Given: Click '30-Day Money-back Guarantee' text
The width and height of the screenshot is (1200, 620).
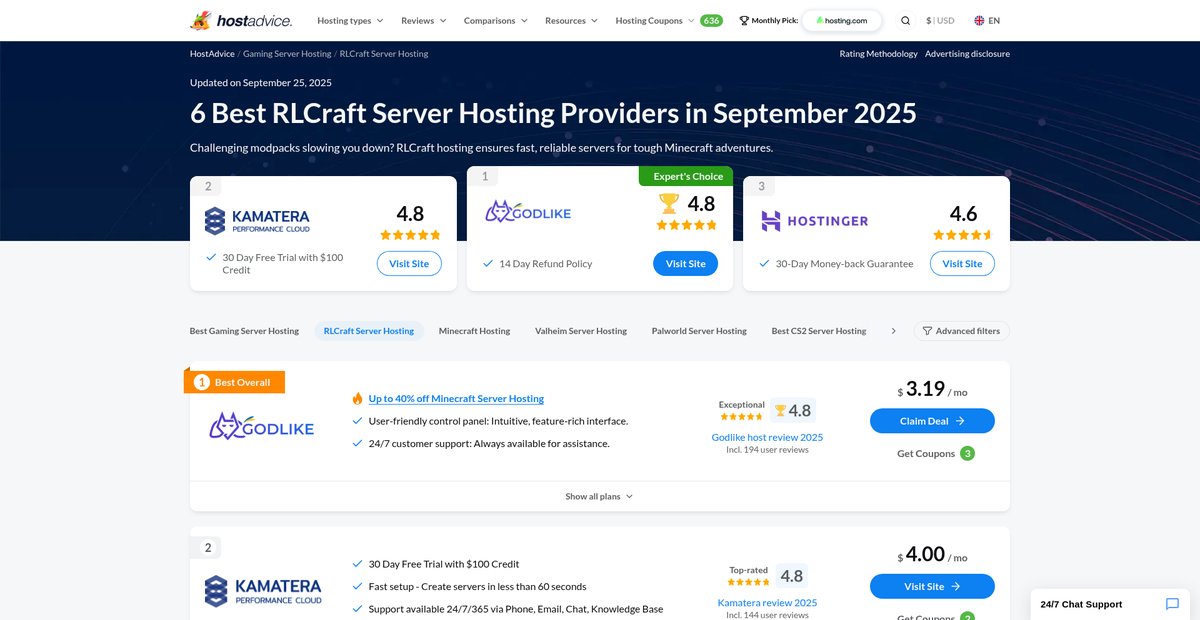Looking at the screenshot, I should click(844, 264).
